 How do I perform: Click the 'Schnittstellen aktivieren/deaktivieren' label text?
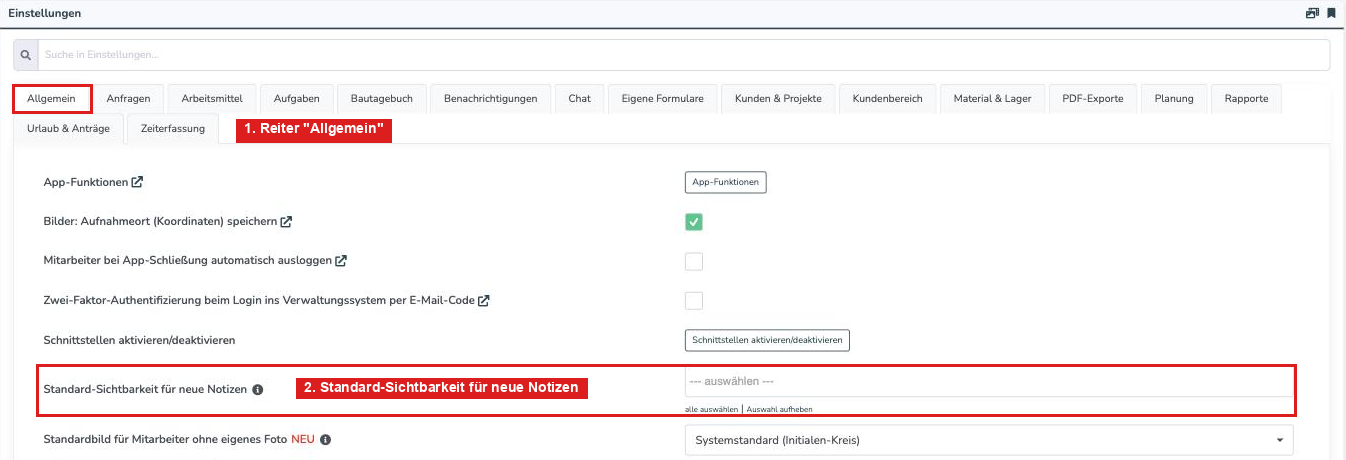(x=139, y=340)
